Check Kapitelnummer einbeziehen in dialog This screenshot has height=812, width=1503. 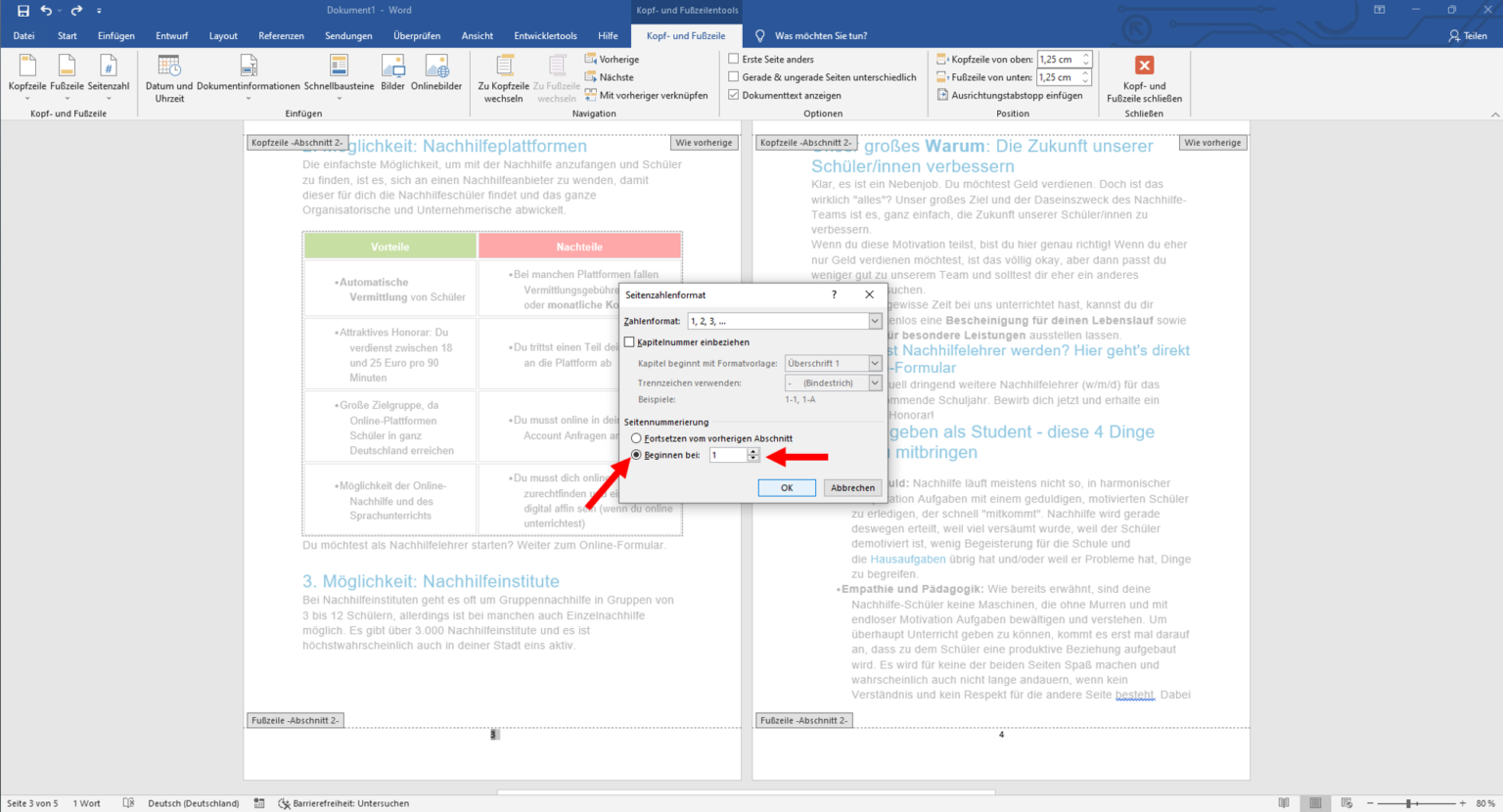tap(630, 342)
